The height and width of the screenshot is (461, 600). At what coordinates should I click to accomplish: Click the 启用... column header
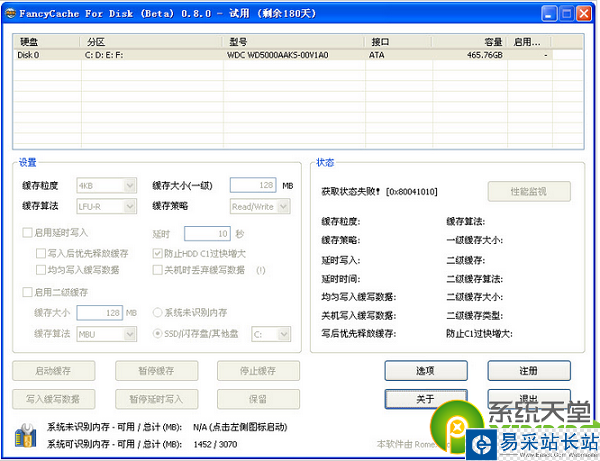point(530,42)
